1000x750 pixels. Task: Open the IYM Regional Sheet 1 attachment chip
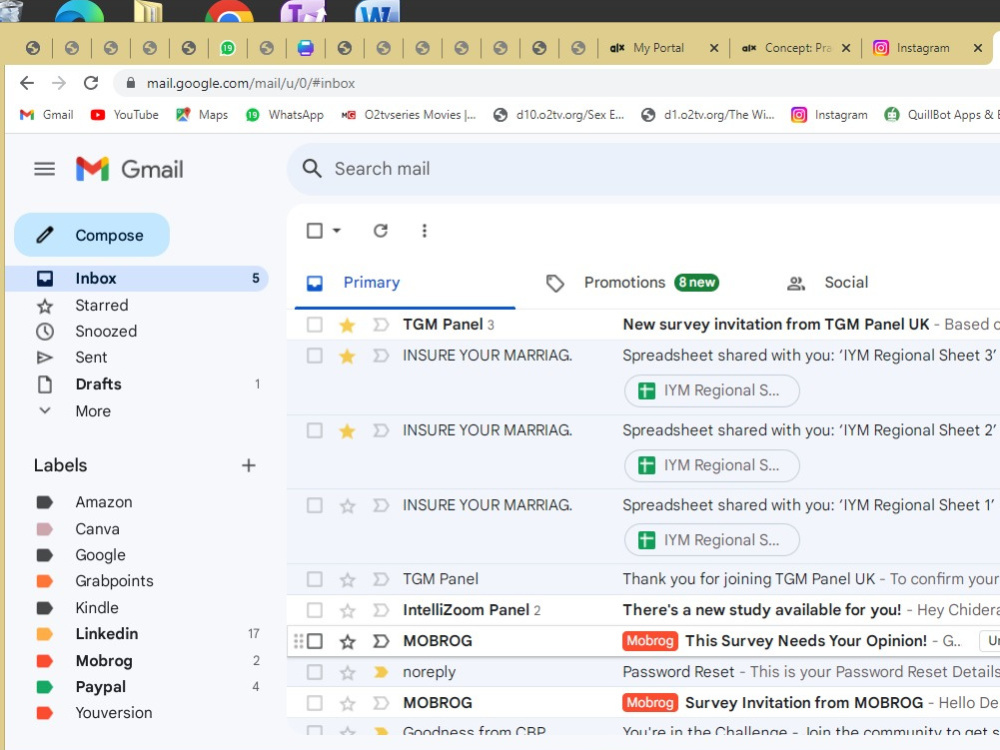[x=712, y=540]
